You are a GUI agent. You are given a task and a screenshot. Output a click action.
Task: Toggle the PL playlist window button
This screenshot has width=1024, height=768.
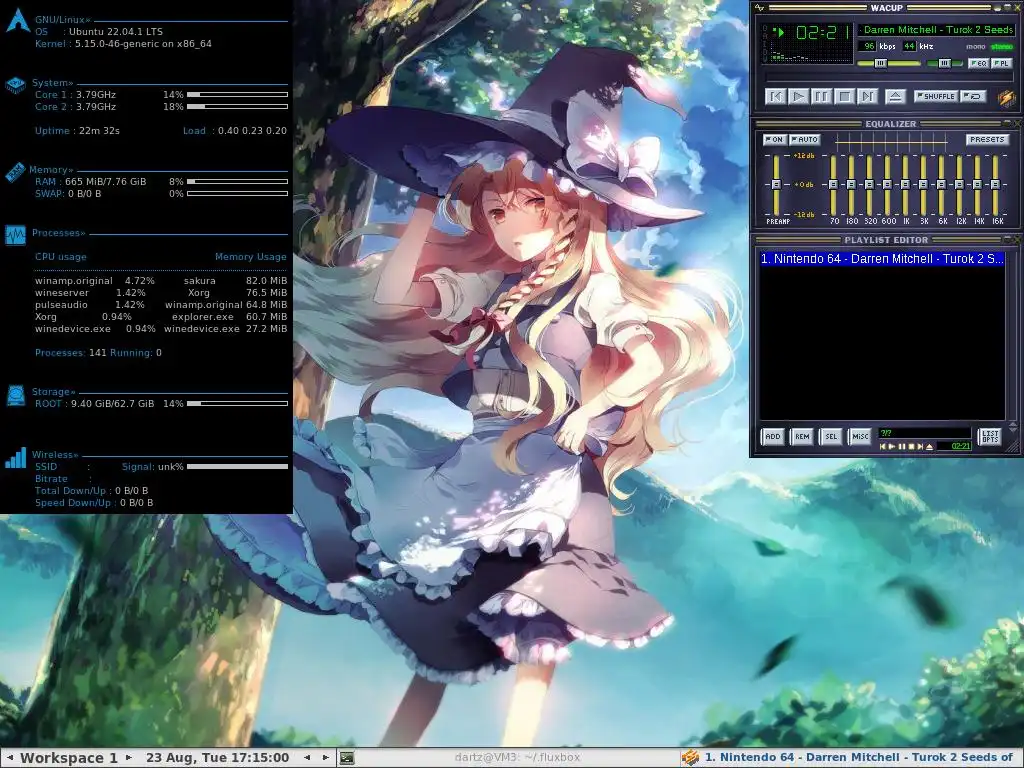coord(1001,63)
